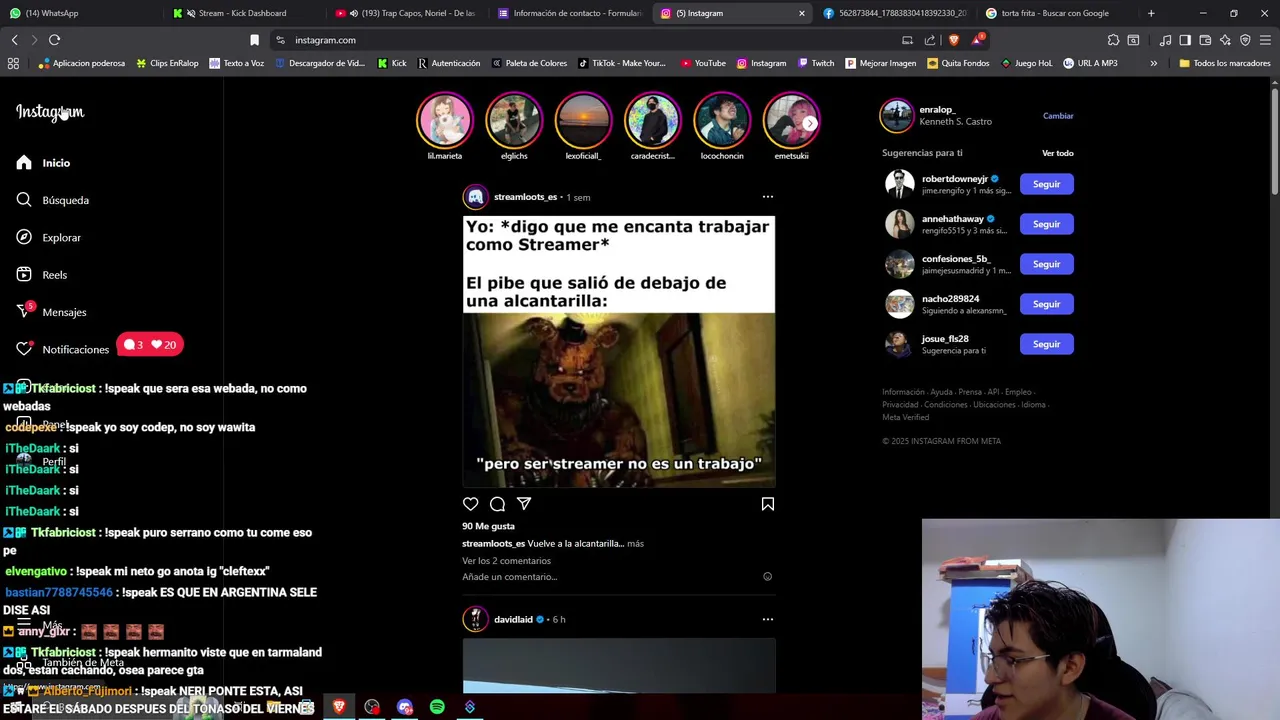1280x720 pixels.
Task: Reload the Instagram page
Action: pos(54,40)
